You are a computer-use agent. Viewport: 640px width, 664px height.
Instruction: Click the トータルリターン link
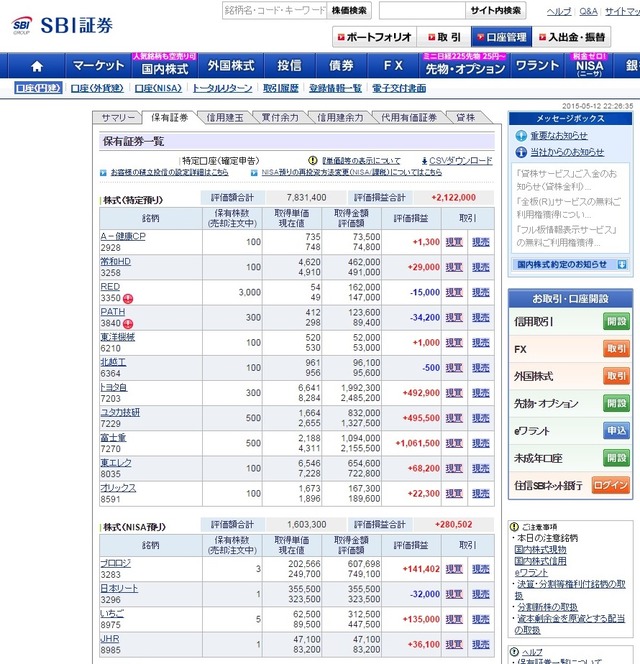pos(222,88)
